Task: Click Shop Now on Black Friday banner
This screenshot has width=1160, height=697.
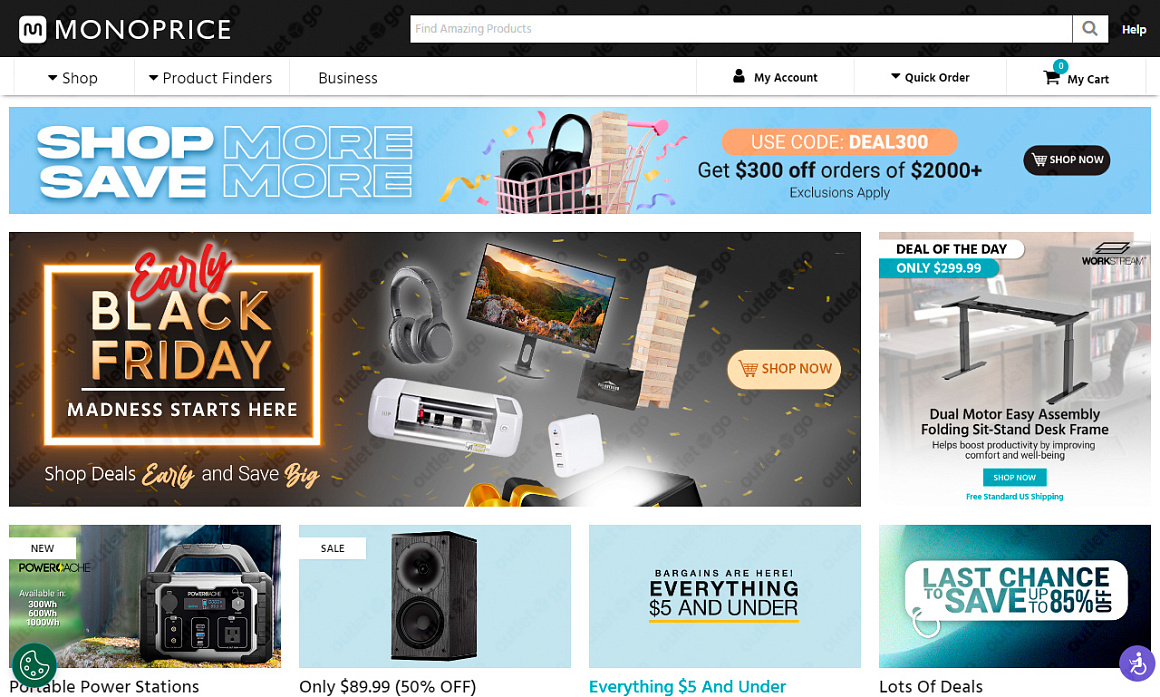Action: pos(784,368)
